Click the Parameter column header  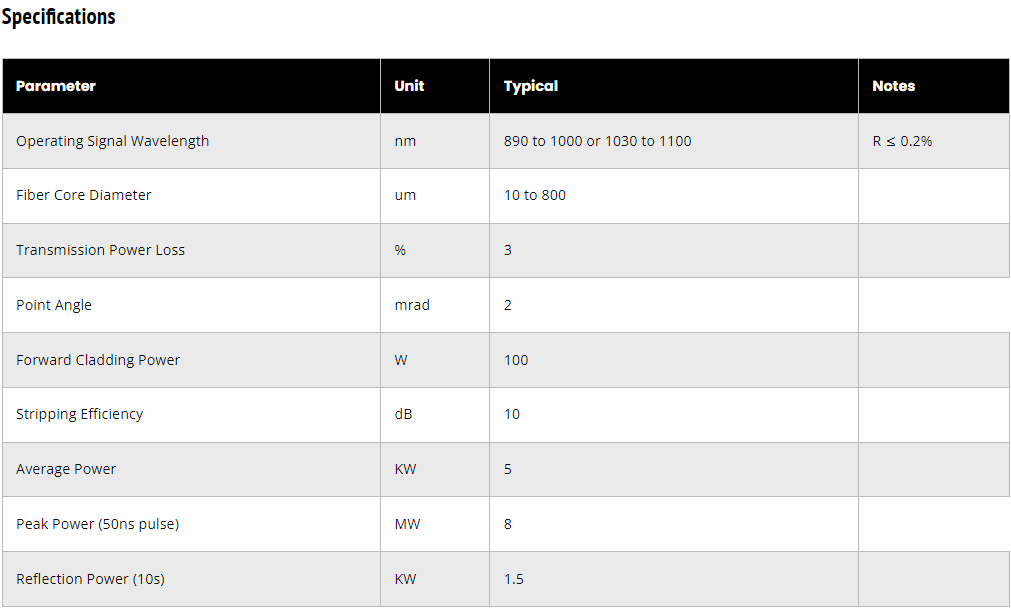(56, 86)
